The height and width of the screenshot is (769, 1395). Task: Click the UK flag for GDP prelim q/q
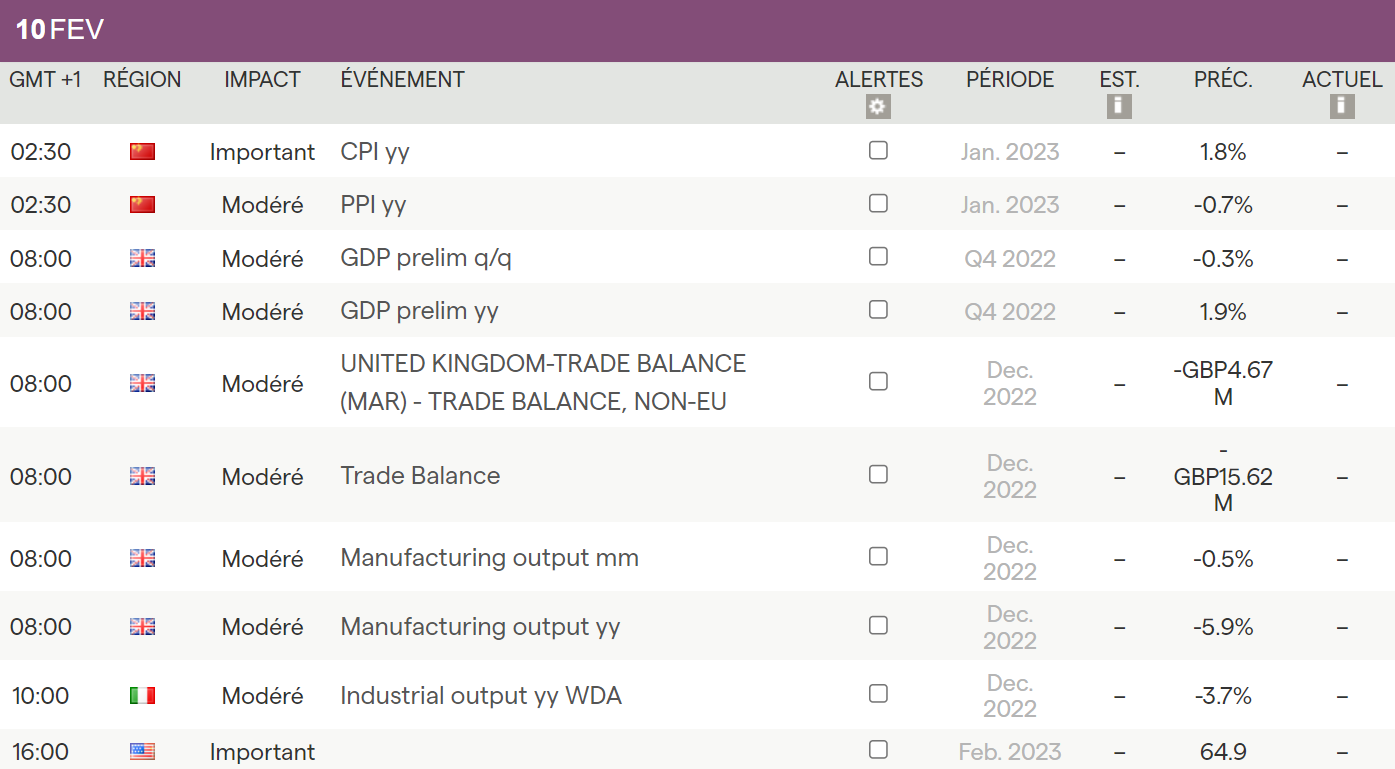pyautogui.click(x=143, y=258)
